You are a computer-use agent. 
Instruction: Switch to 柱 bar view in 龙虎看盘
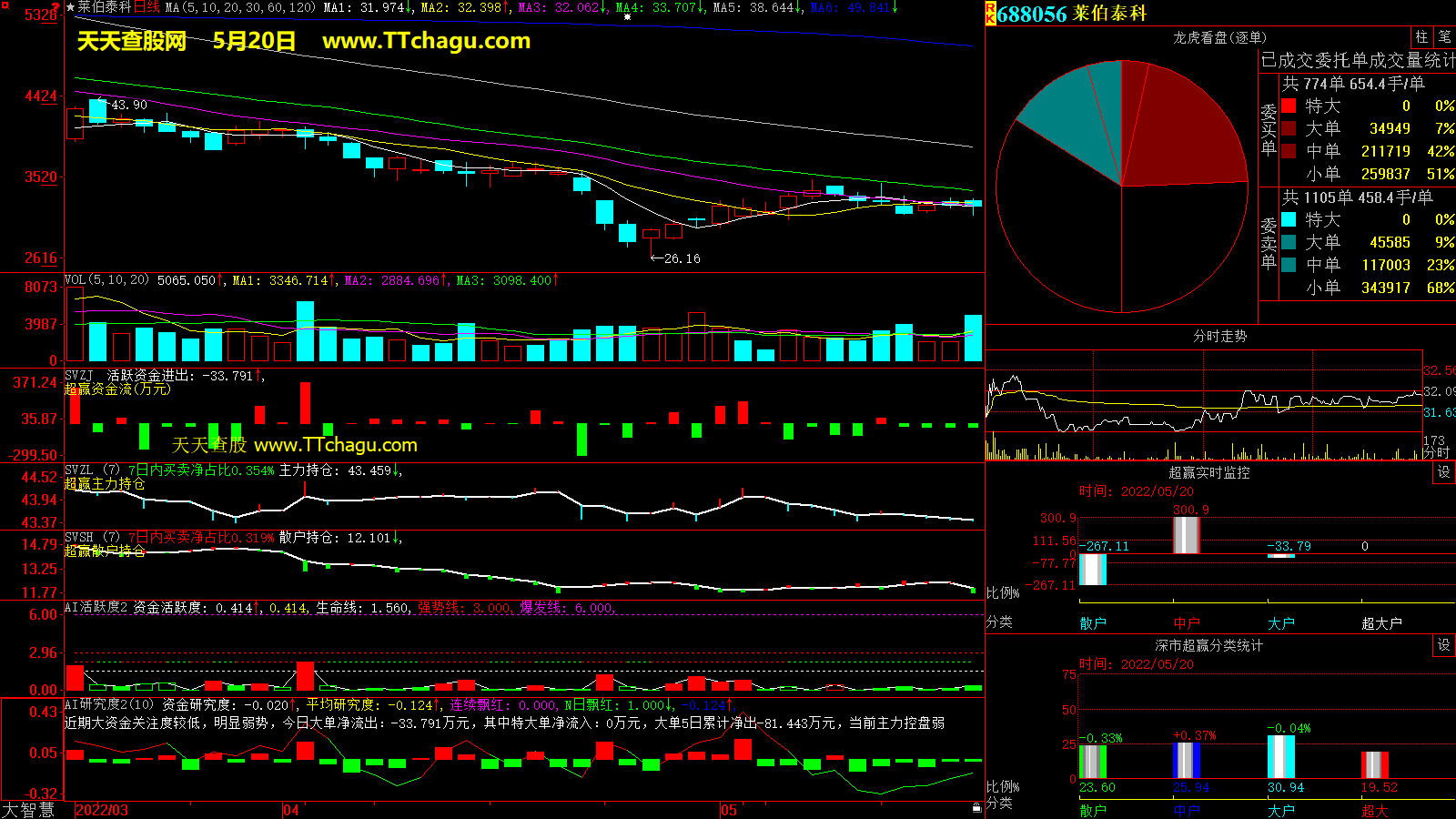pyautogui.click(x=1421, y=36)
